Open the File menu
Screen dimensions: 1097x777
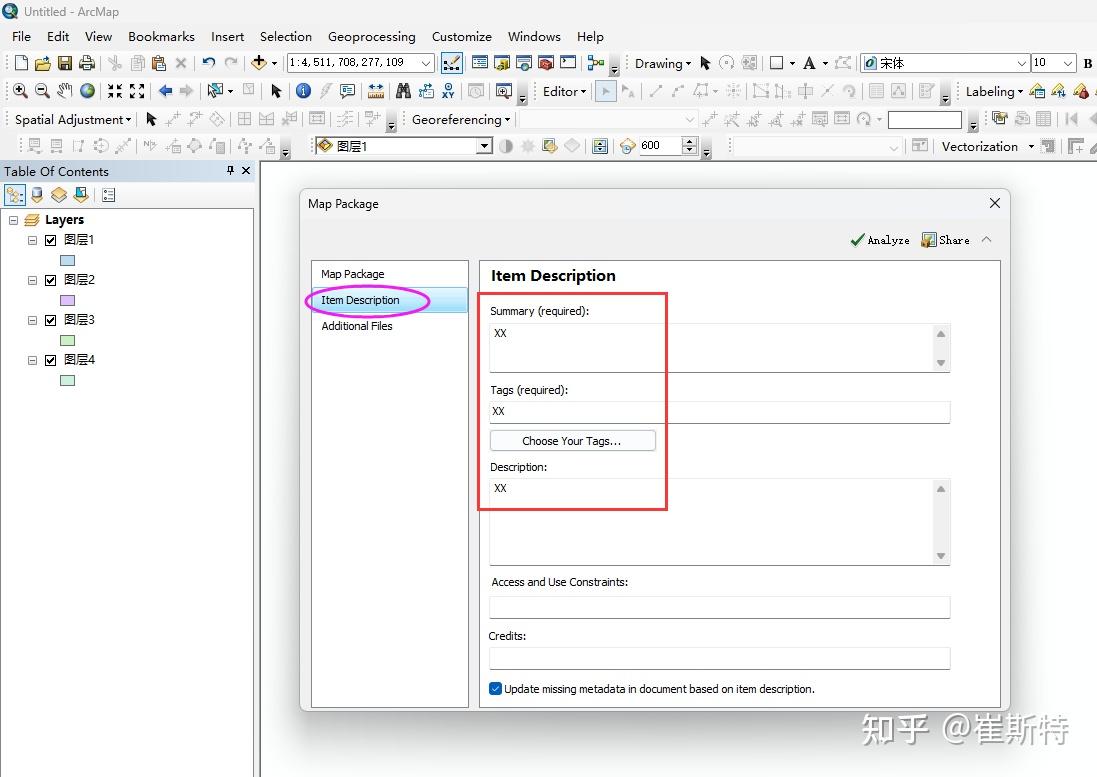click(x=21, y=36)
